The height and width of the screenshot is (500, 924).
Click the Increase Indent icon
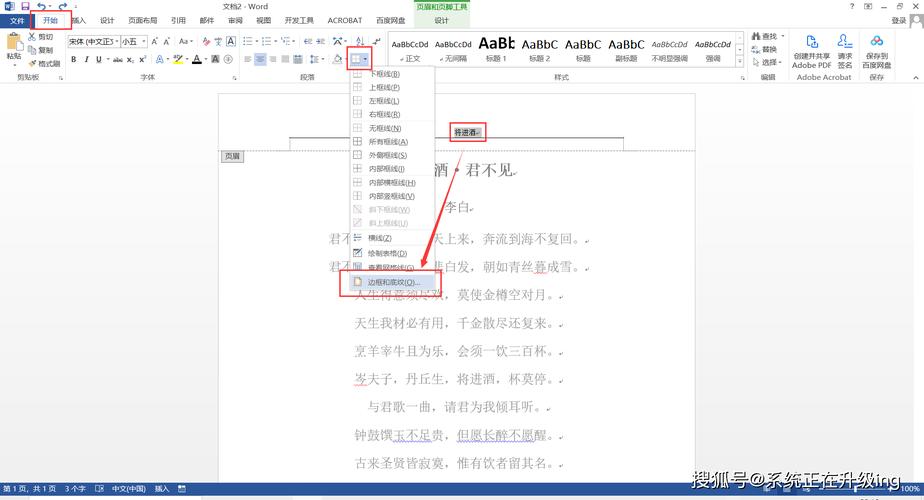[x=321, y=41]
